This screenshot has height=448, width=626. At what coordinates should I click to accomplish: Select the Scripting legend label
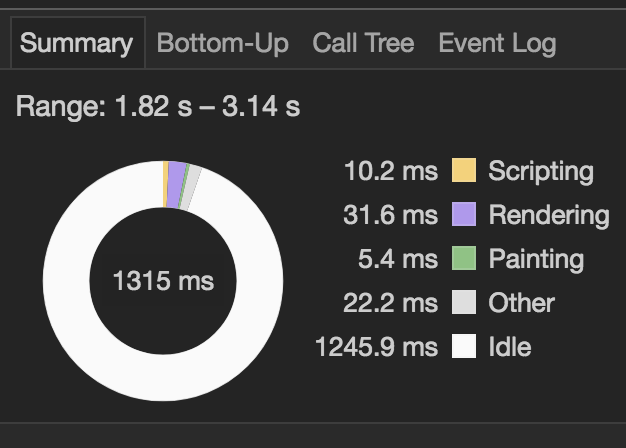pos(541,172)
